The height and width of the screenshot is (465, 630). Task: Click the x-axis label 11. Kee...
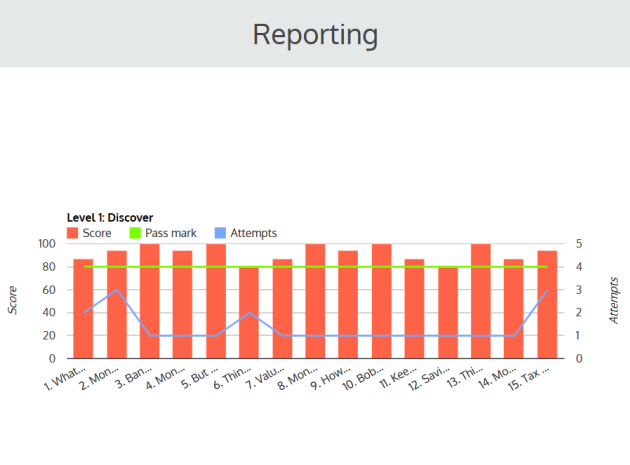(x=398, y=377)
